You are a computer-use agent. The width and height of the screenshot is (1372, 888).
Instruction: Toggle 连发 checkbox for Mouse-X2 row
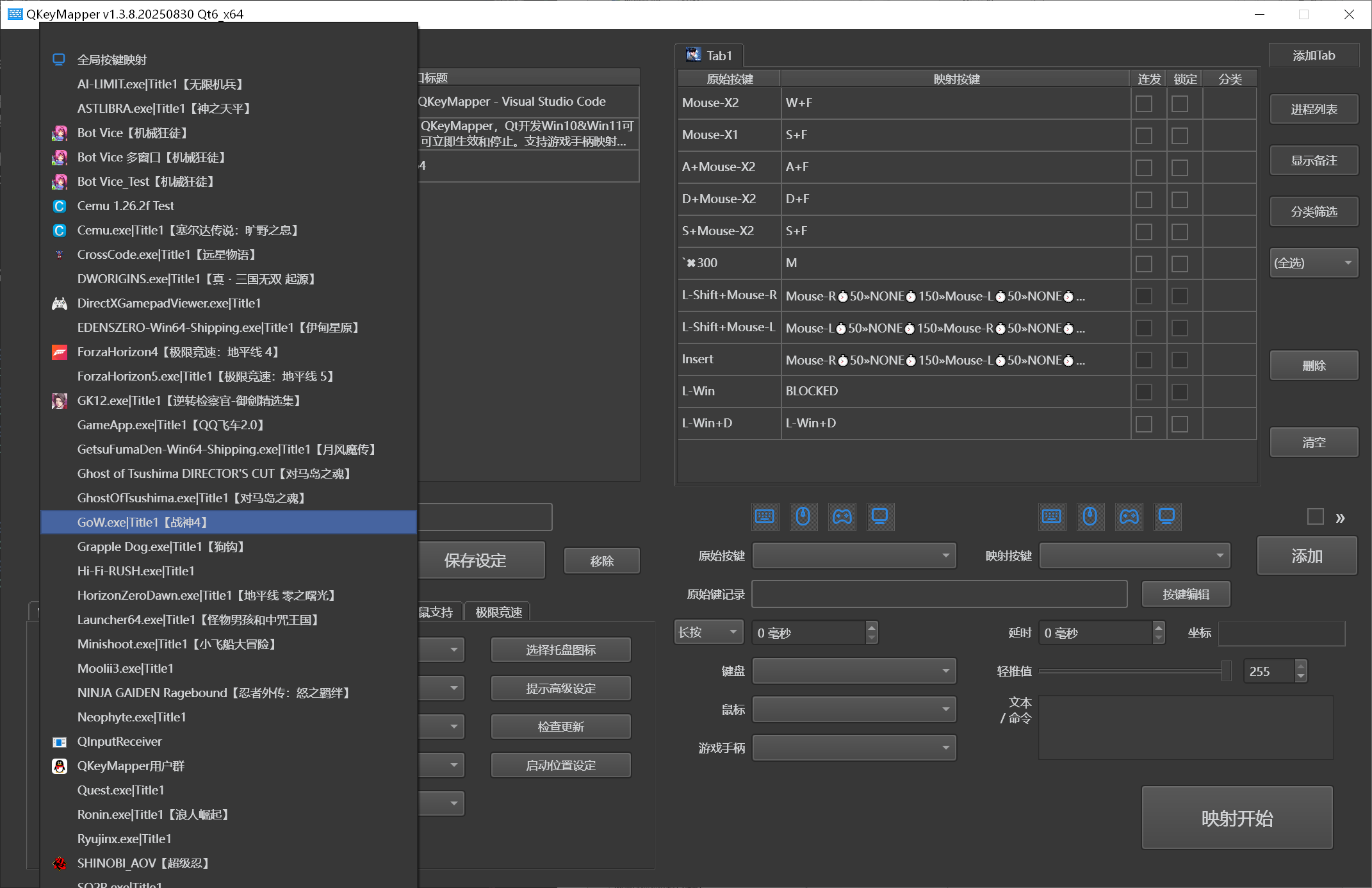[x=1144, y=103]
